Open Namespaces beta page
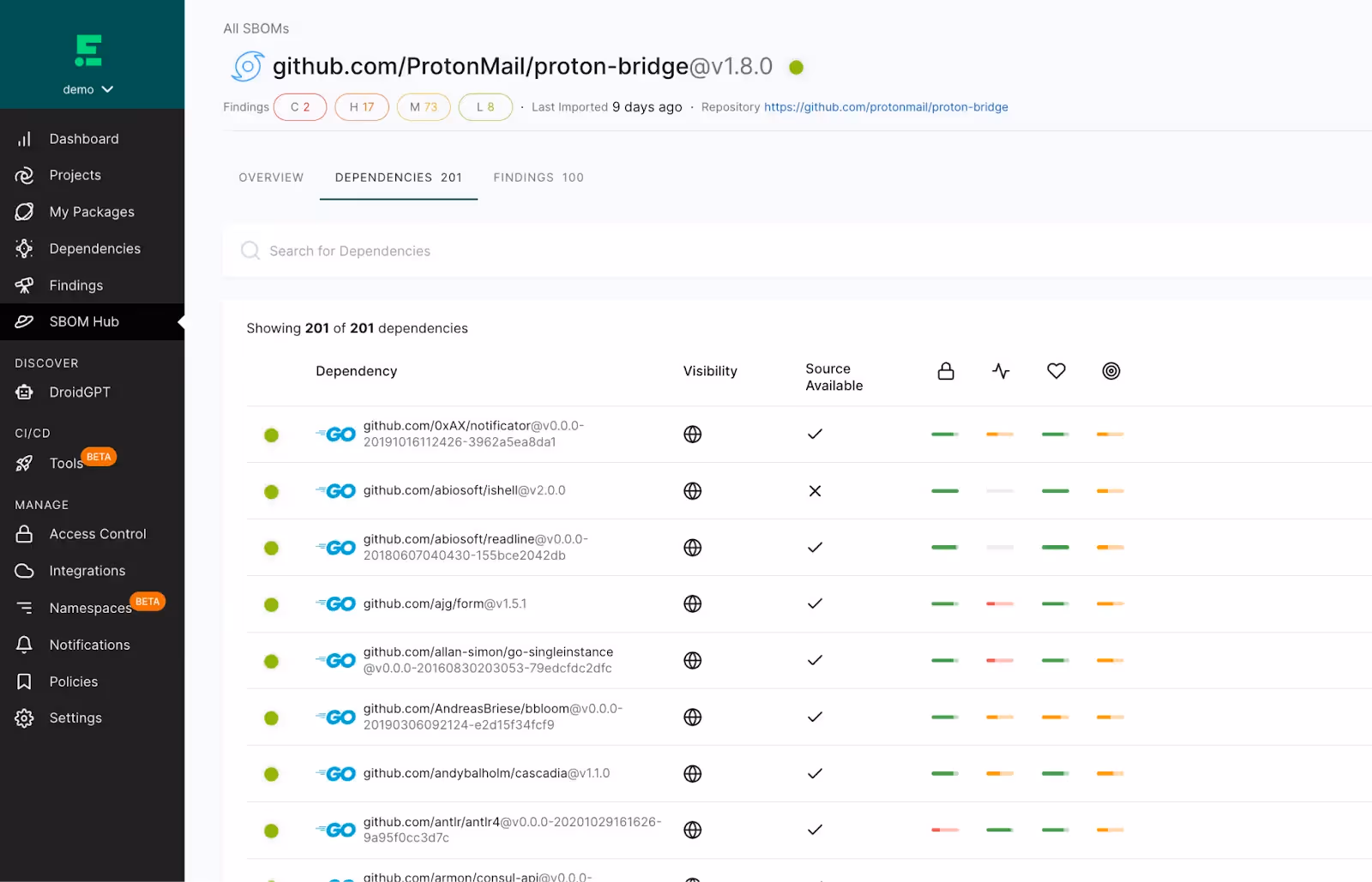Screen dimensions: 1372x882 pyautogui.click(x=92, y=608)
